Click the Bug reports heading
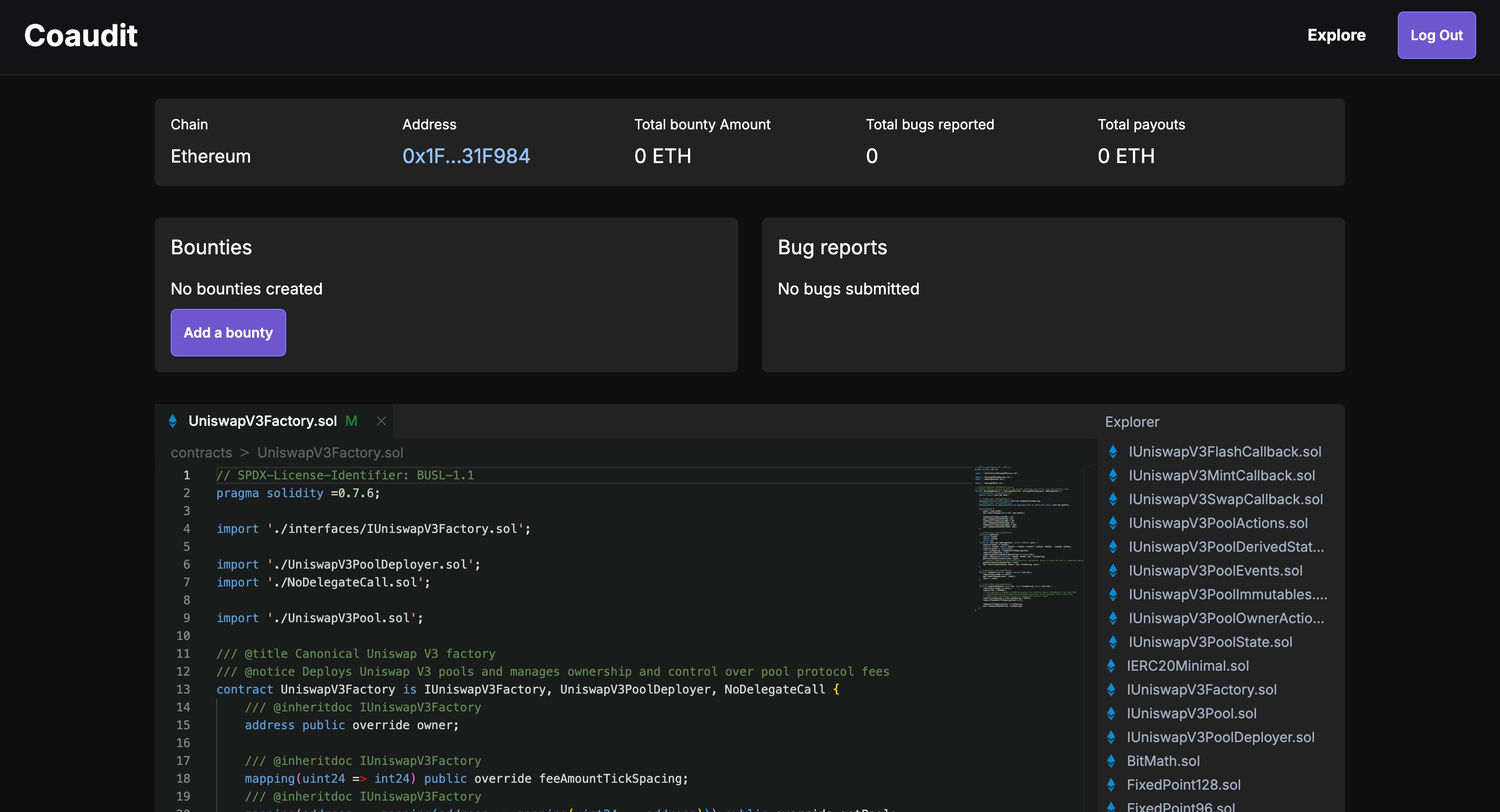Viewport: 1500px width, 812px height. 832,247
